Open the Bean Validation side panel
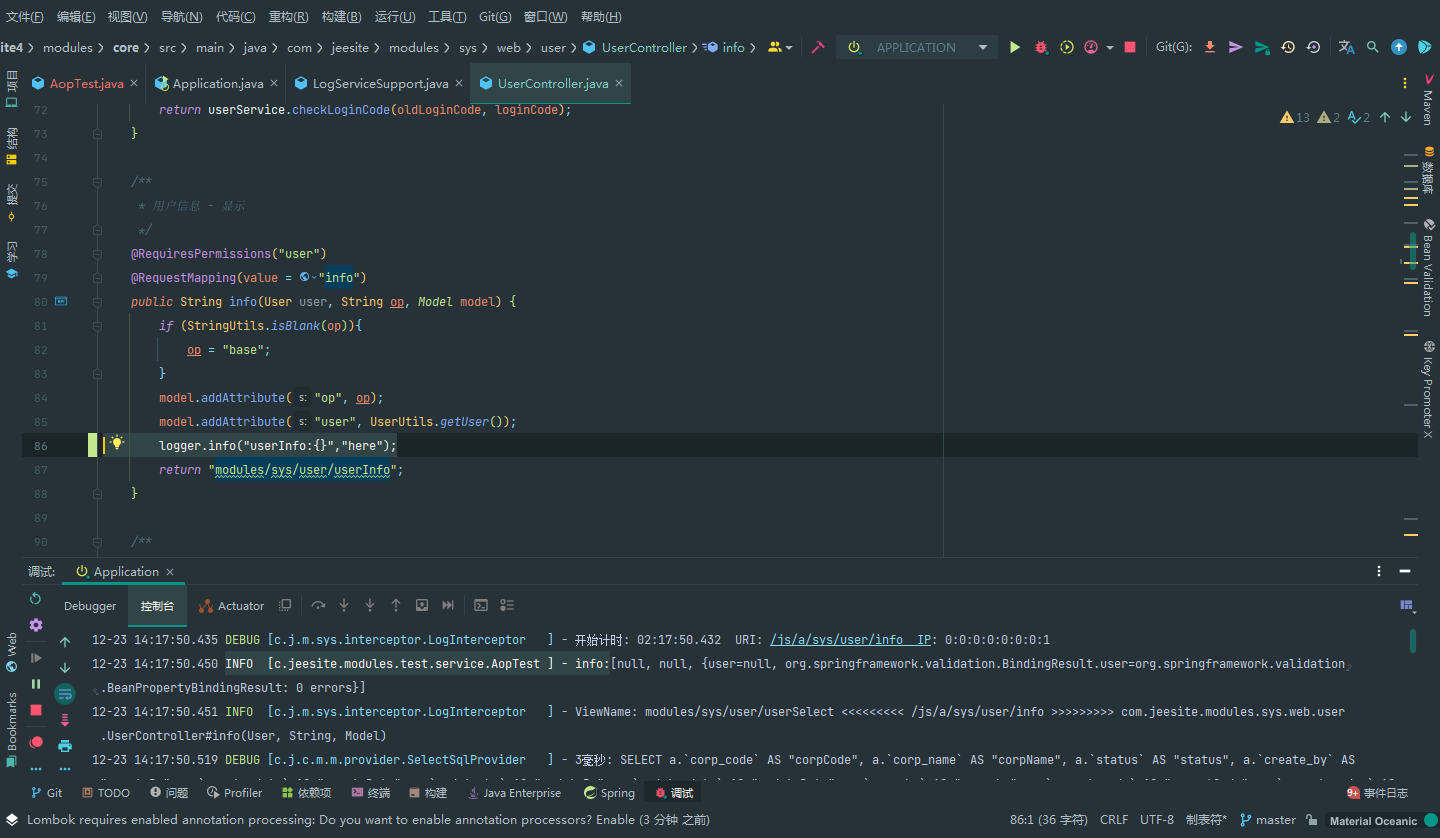1440x838 pixels. [1427, 267]
